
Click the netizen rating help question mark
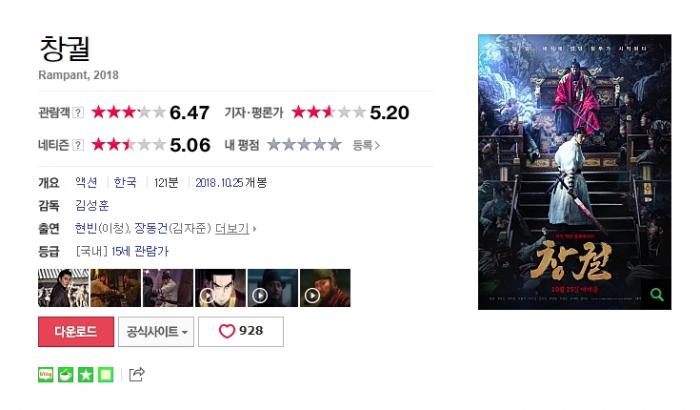pyautogui.click(x=78, y=145)
